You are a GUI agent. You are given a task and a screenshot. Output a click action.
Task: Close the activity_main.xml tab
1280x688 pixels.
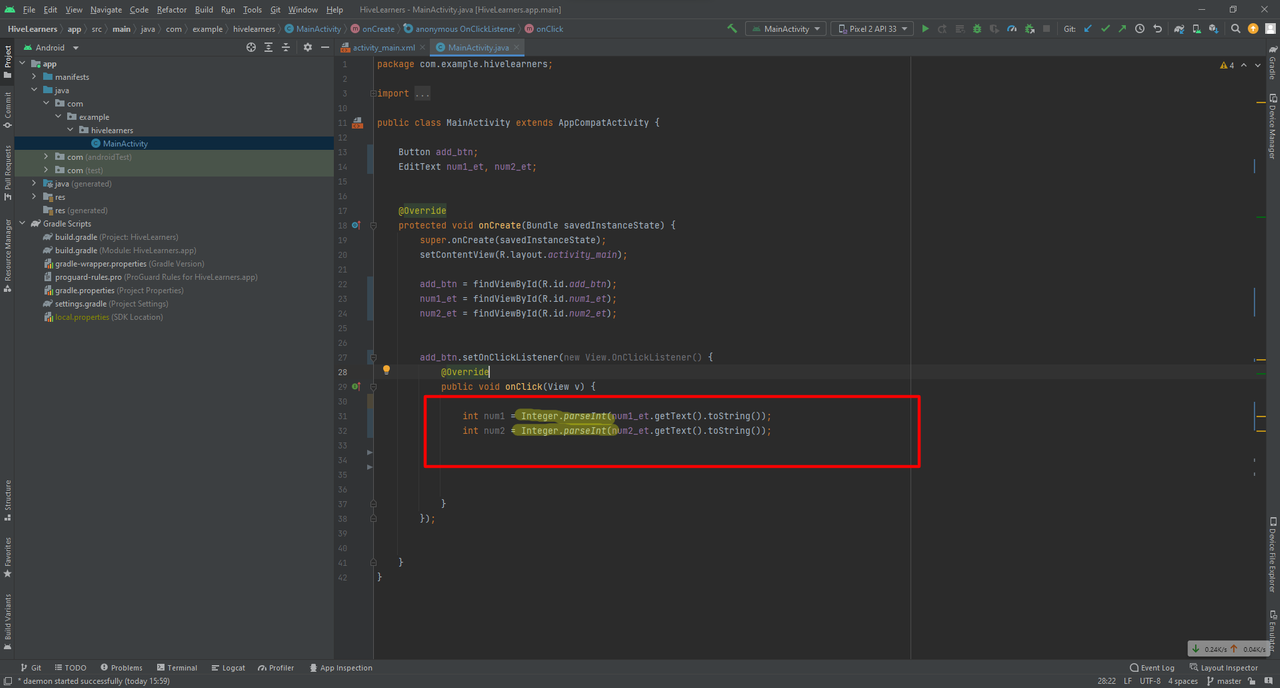424,47
